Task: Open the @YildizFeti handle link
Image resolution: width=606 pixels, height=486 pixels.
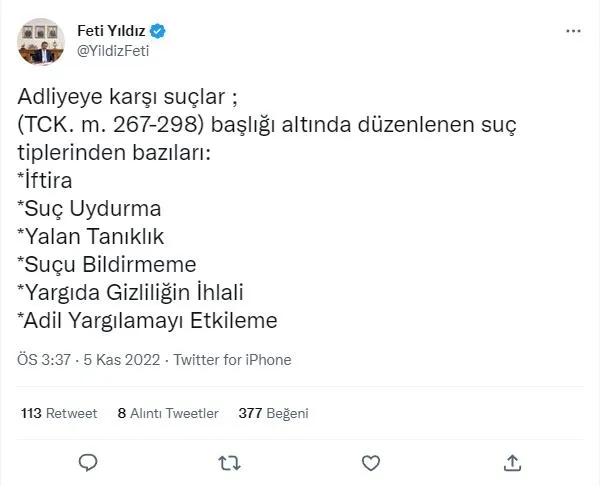Action: tap(112, 52)
